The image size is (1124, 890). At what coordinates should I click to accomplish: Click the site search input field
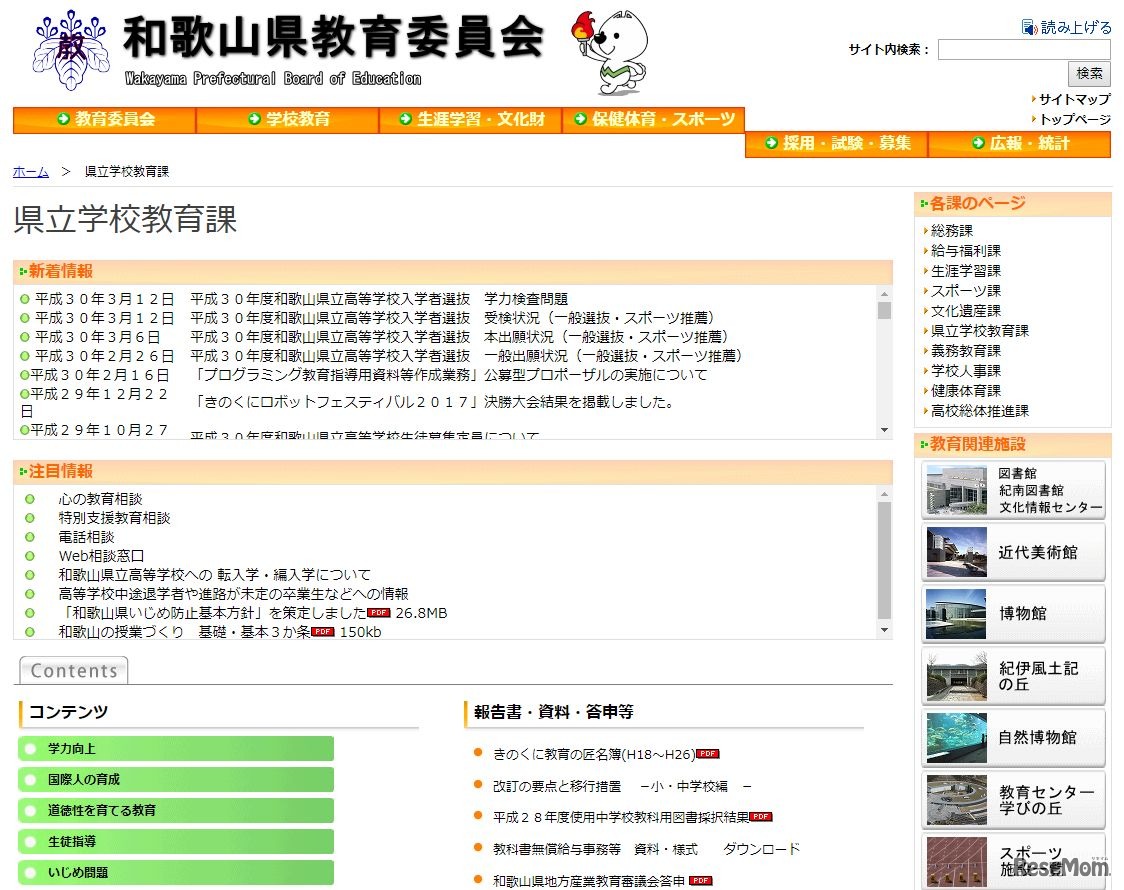click(x=1023, y=49)
